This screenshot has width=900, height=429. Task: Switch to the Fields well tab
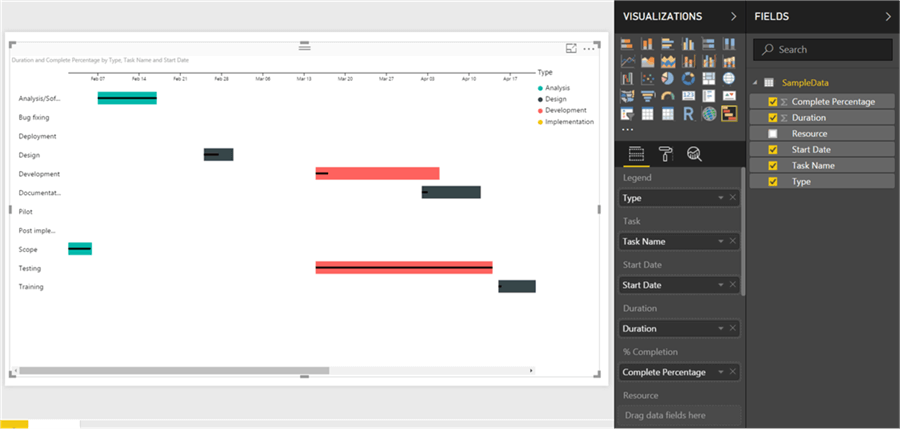coord(637,153)
